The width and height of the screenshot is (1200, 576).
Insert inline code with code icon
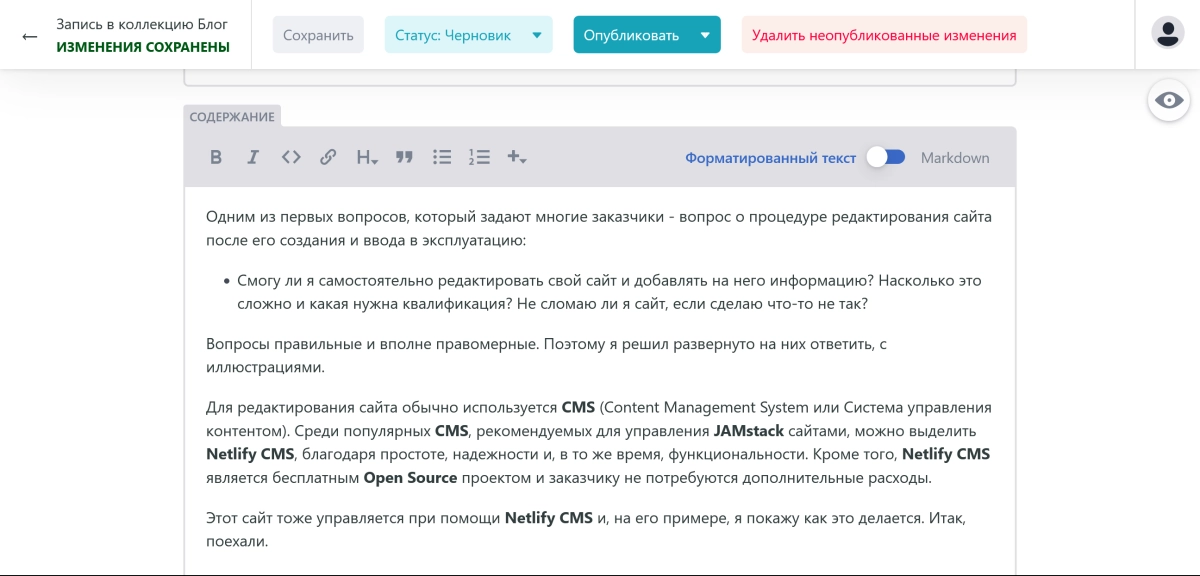(x=291, y=157)
